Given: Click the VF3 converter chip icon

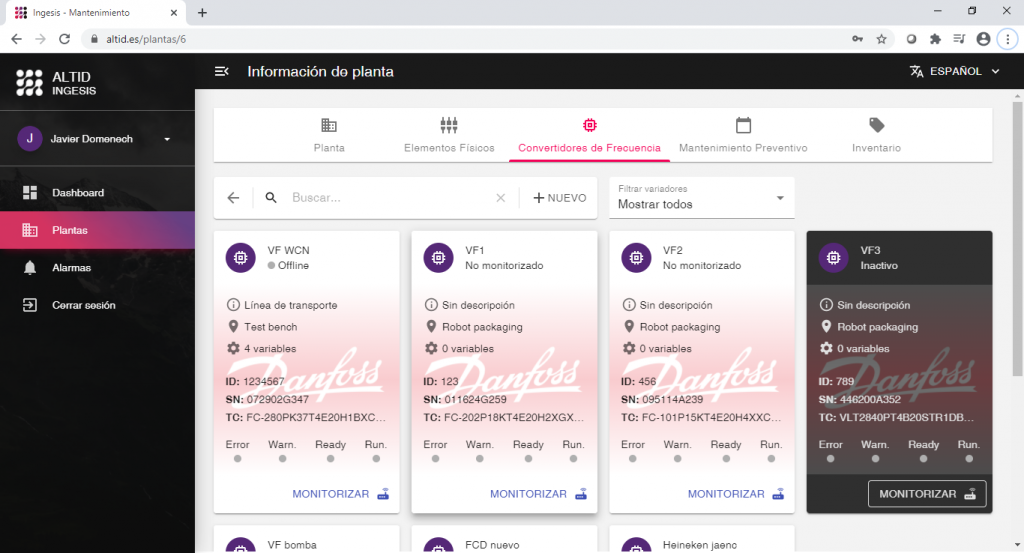Looking at the screenshot, I should point(833,257).
